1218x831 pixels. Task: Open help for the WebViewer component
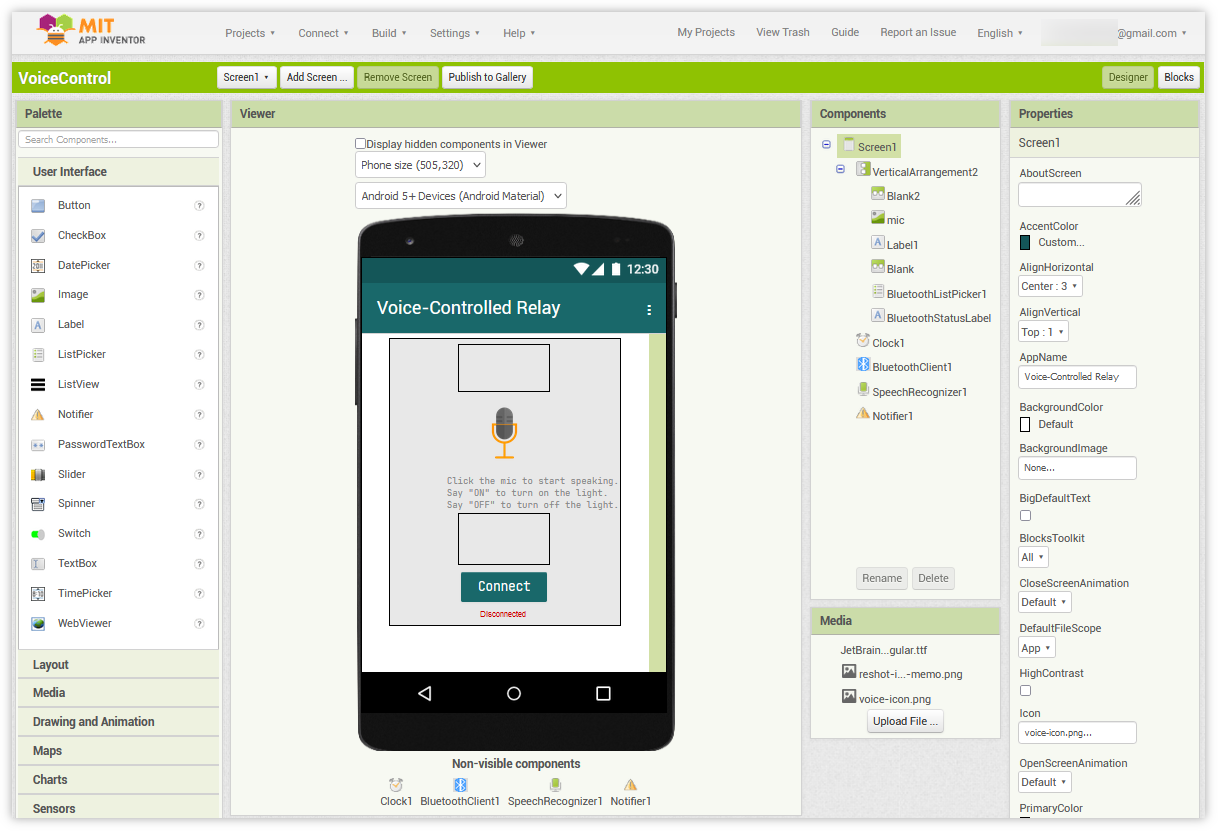point(199,624)
